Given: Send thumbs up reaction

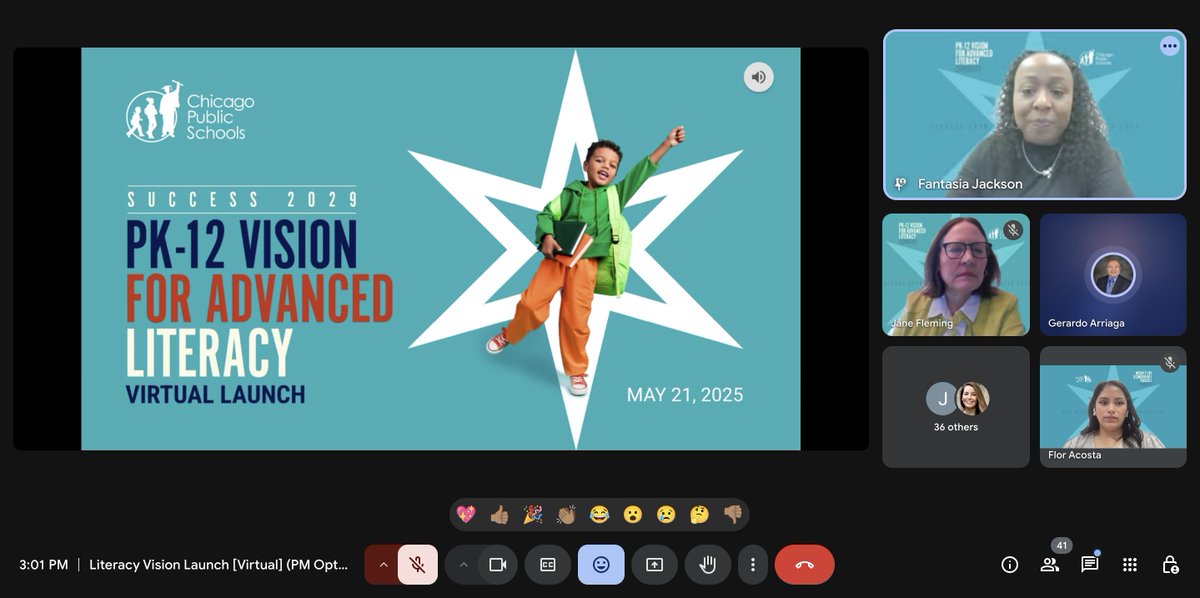Looking at the screenshot, I should [499, 515].
